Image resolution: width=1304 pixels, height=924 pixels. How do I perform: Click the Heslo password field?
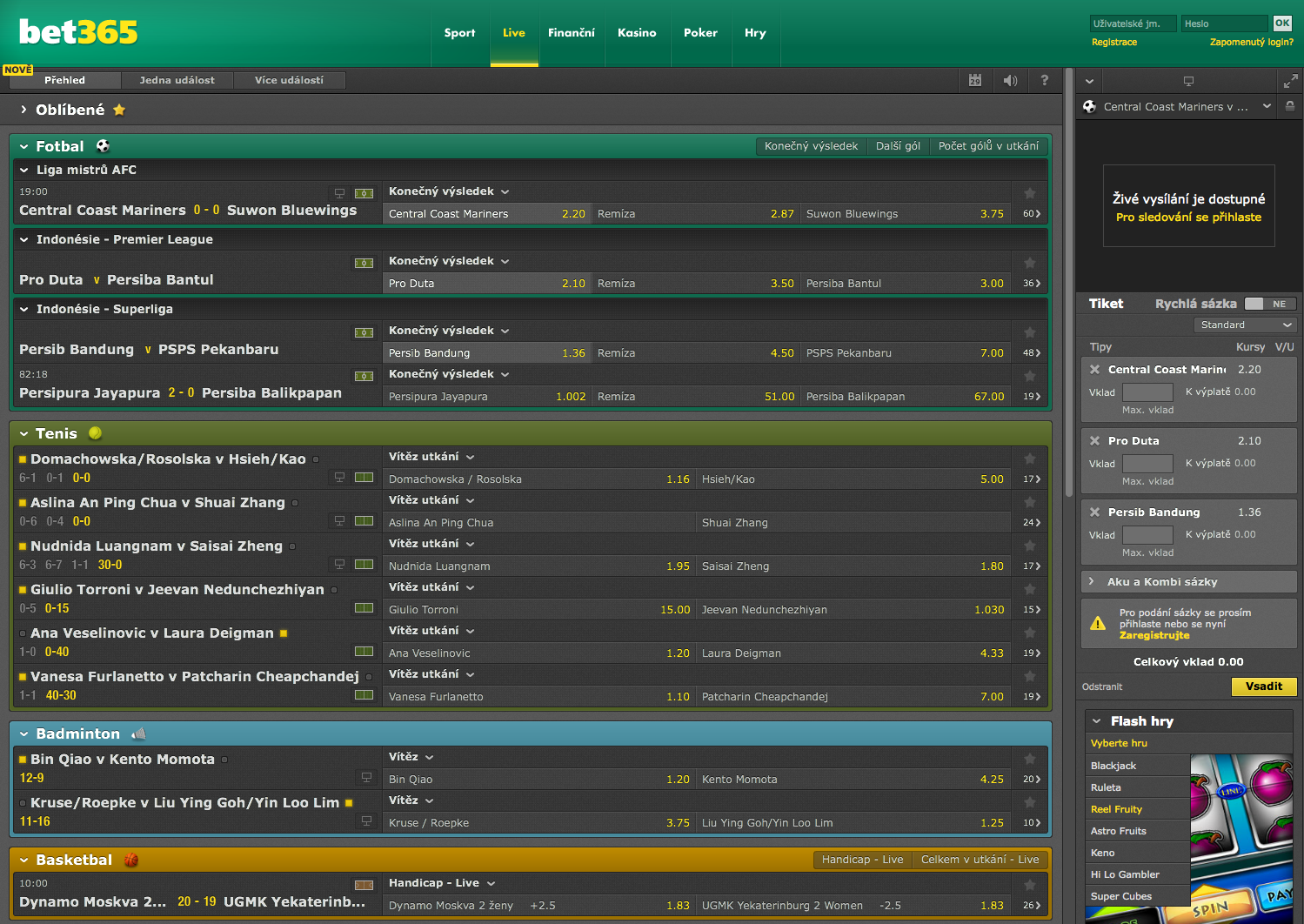(1225, 23)
